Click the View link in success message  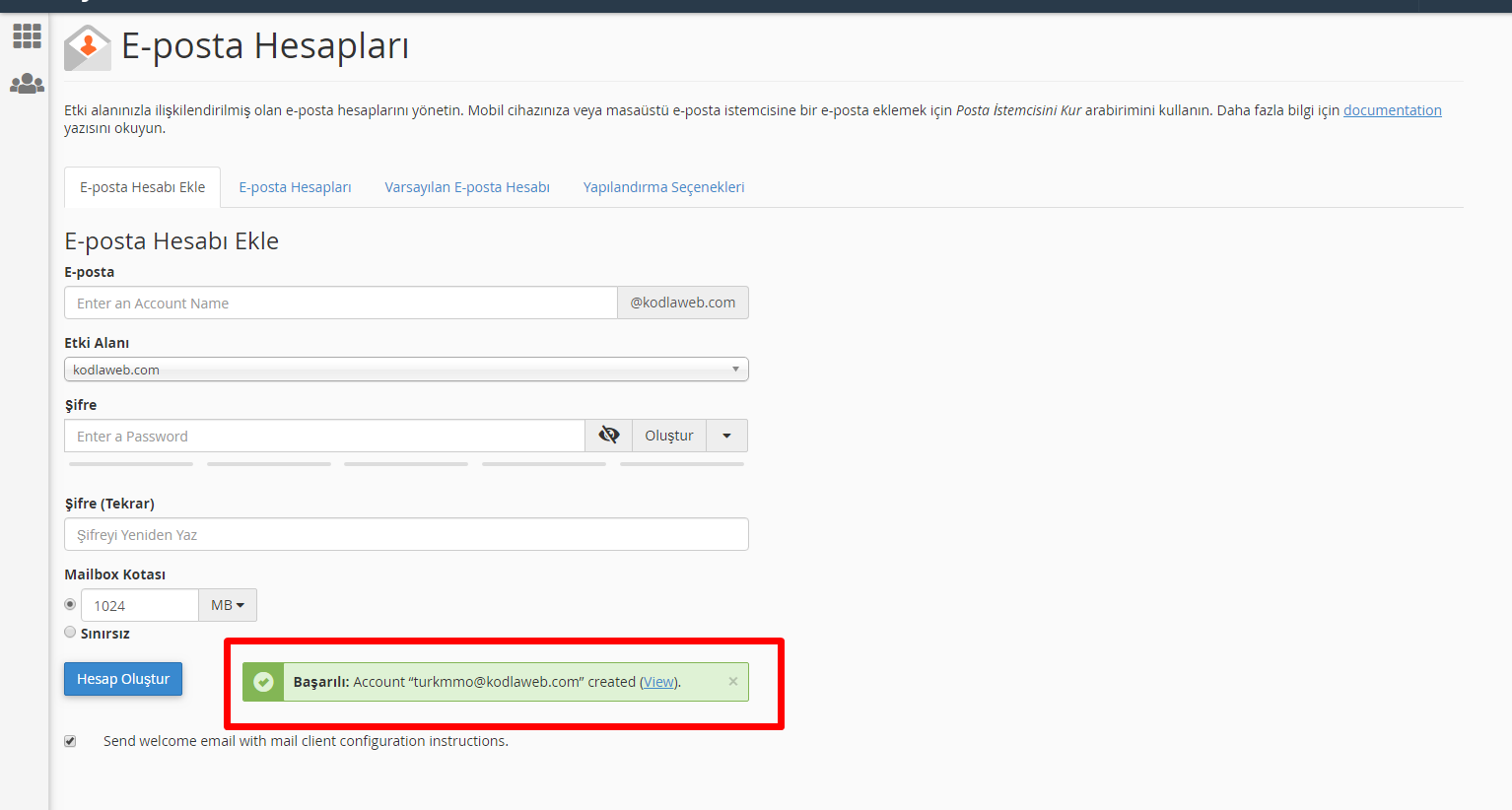point(658,682)
